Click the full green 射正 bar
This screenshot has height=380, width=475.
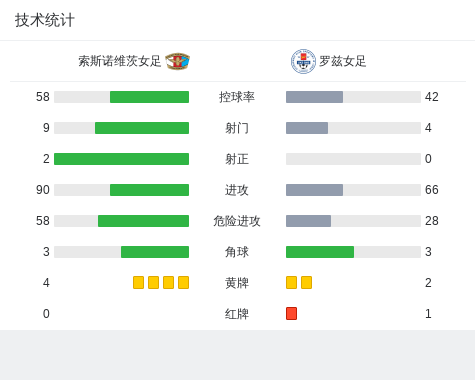pos(121,159)
